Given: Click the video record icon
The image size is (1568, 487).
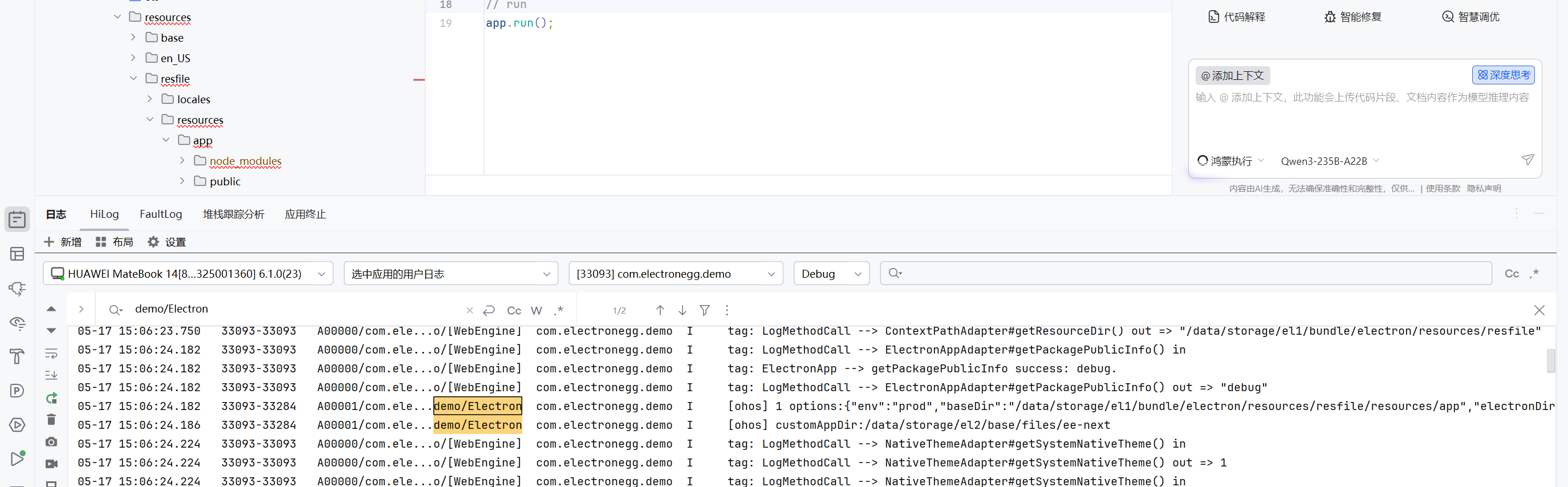Looking at the screenshot, I should tap(52, 464).
